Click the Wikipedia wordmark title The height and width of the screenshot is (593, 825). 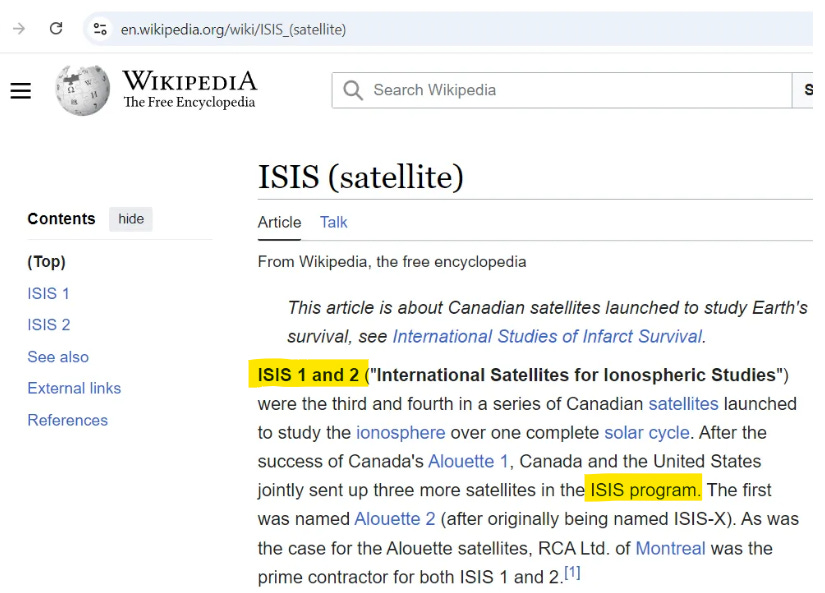(189, 82)
